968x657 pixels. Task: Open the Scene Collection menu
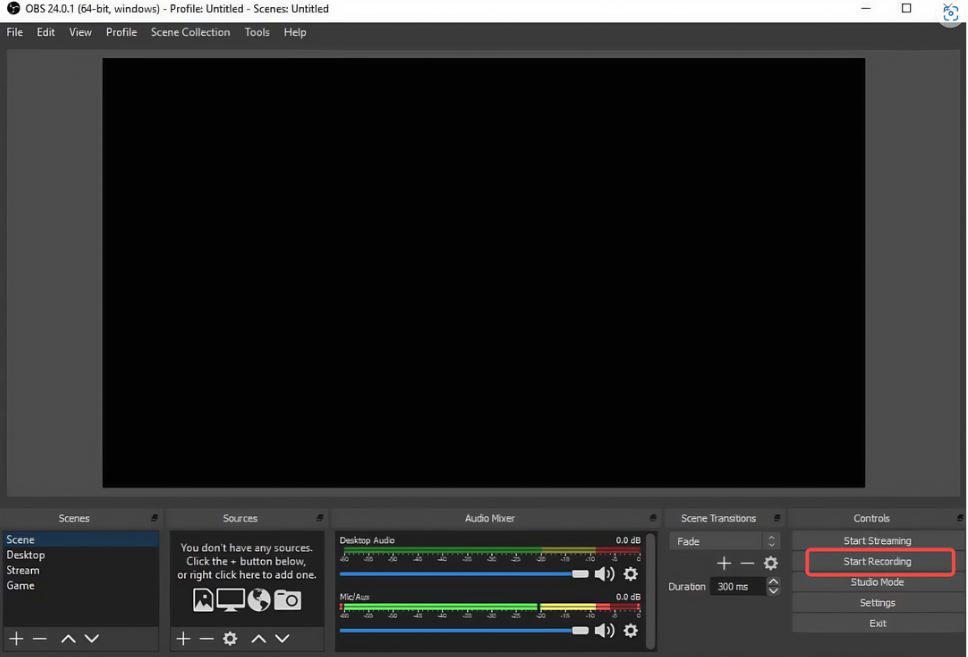[190, 32]
